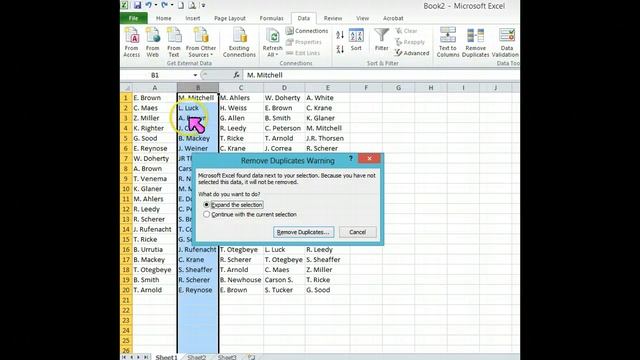Screen dimensions: 640x360
Task: Click the Refresh All icon
Action: [x=272, y=37]
